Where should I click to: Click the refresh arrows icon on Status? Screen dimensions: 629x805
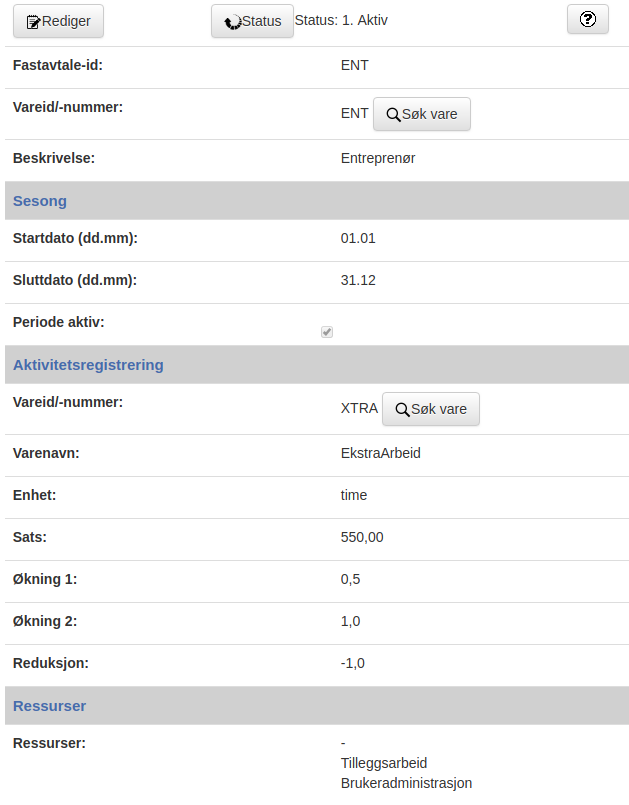(x=233, y=22)
